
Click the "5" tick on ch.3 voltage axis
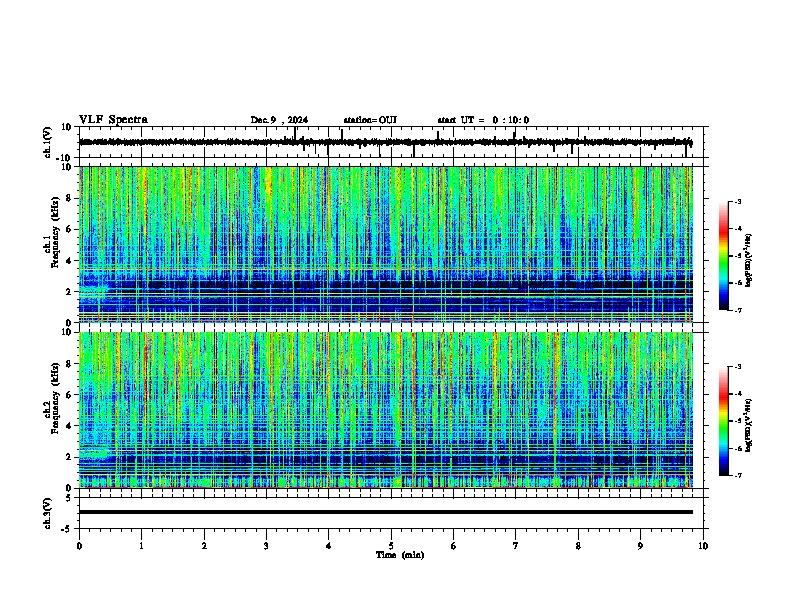(69, 498)
